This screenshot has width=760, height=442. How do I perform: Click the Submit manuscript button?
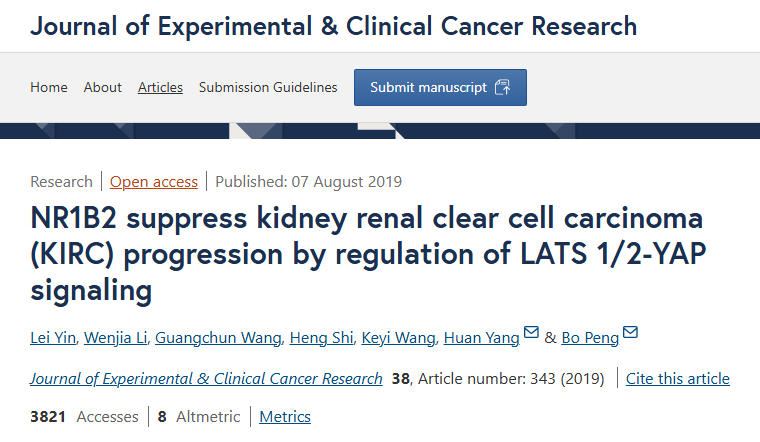(440, 87)
